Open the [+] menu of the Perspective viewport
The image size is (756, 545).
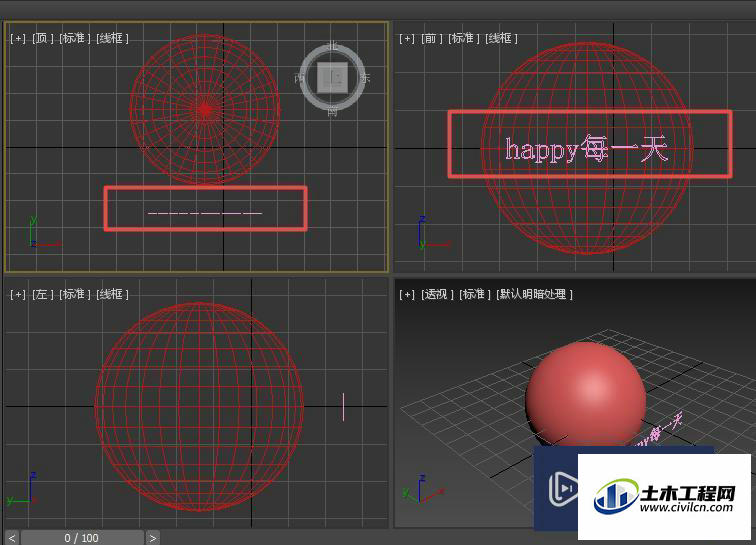click(407, 294)
